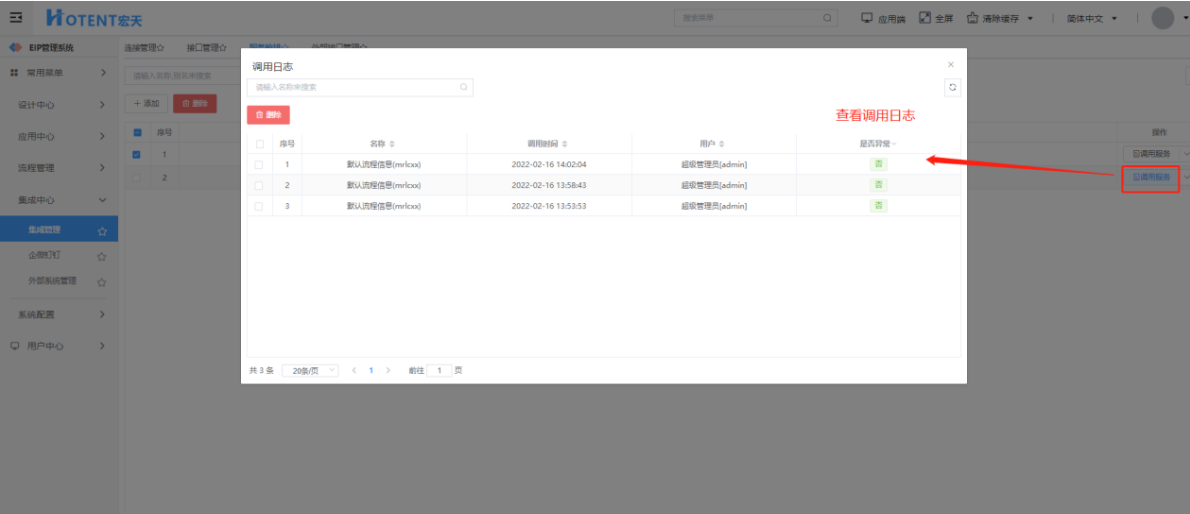1190x514 pixels.
Task: Click log time 2022-02-16 13:58:43
Action: 549,184
